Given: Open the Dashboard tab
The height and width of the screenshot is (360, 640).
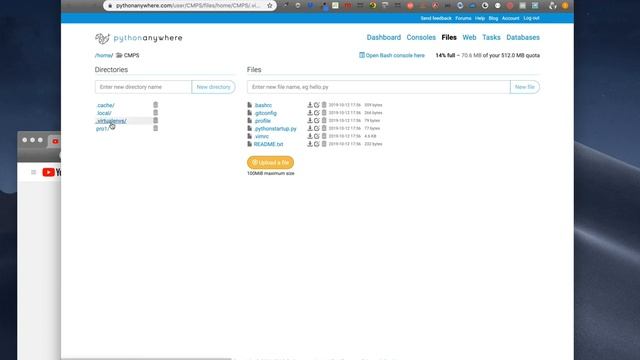Looking at the screenshot, I should (x=384, y=38).
